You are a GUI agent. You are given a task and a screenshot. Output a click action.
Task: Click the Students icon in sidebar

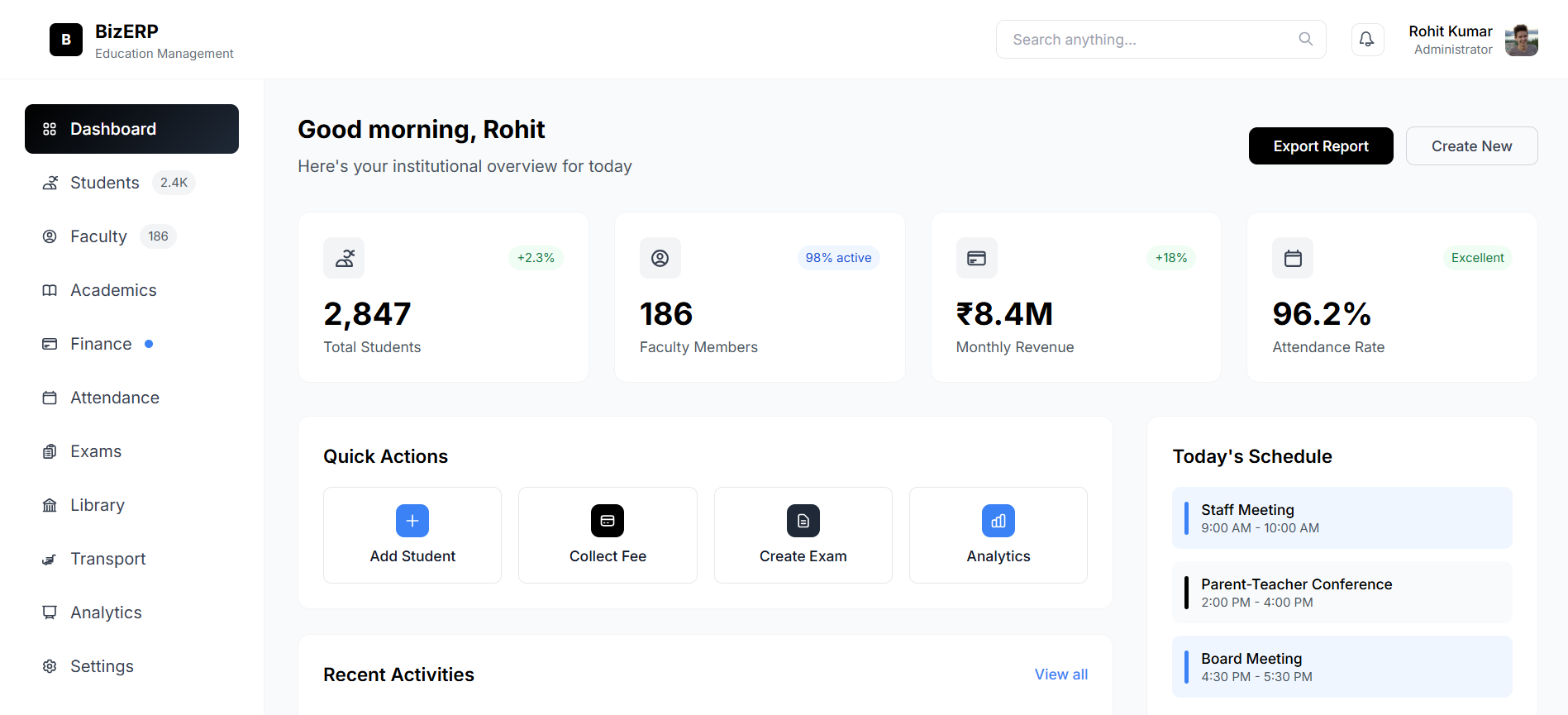50,183
